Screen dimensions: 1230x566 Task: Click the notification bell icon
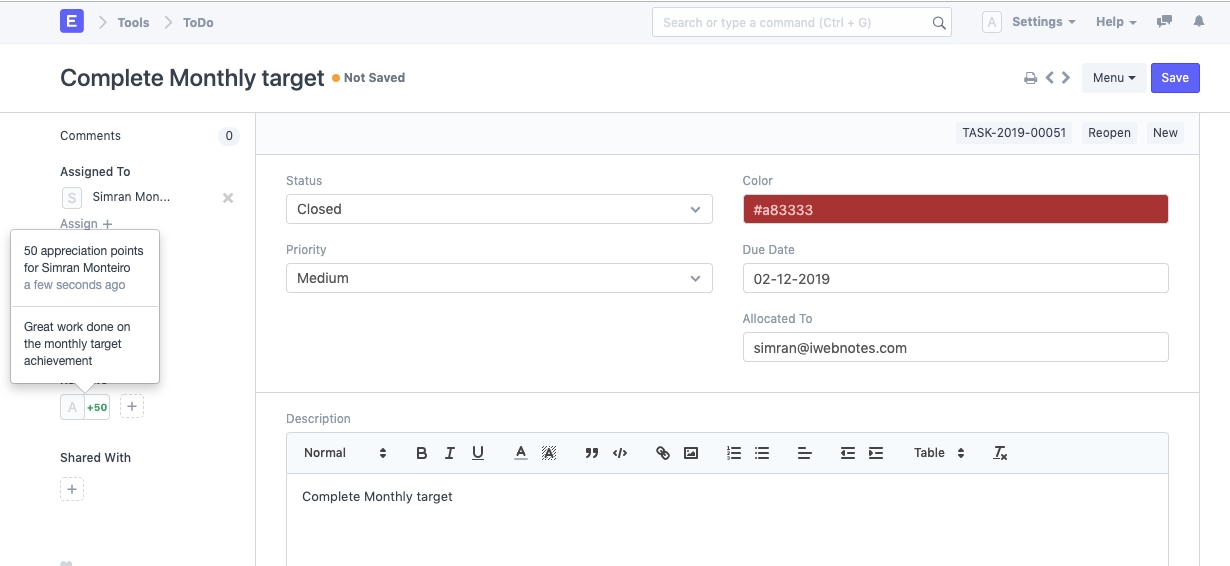(1199, 22)
